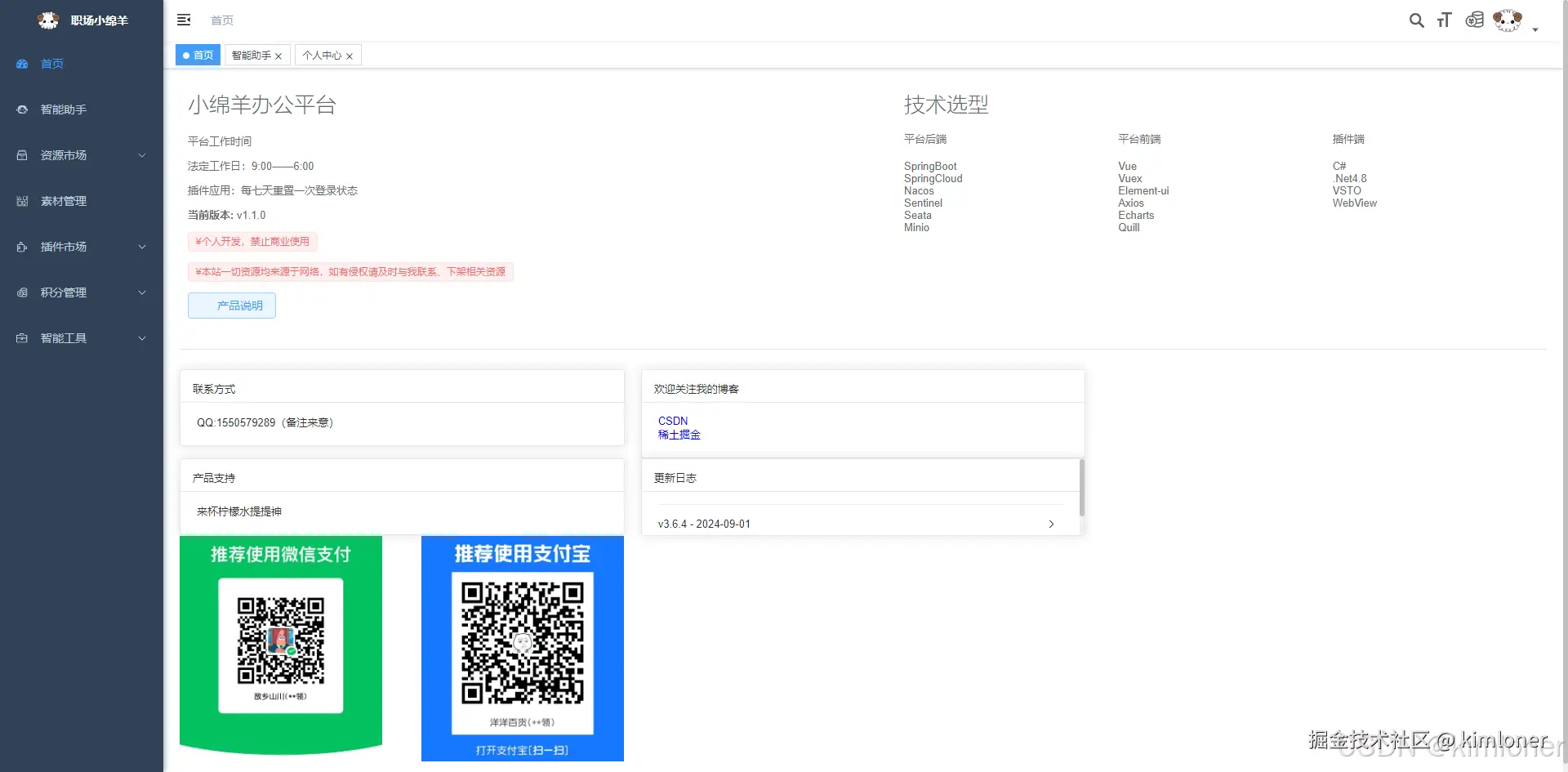
Task: Click the 产品说明 button
Action: tap(232, 306)
